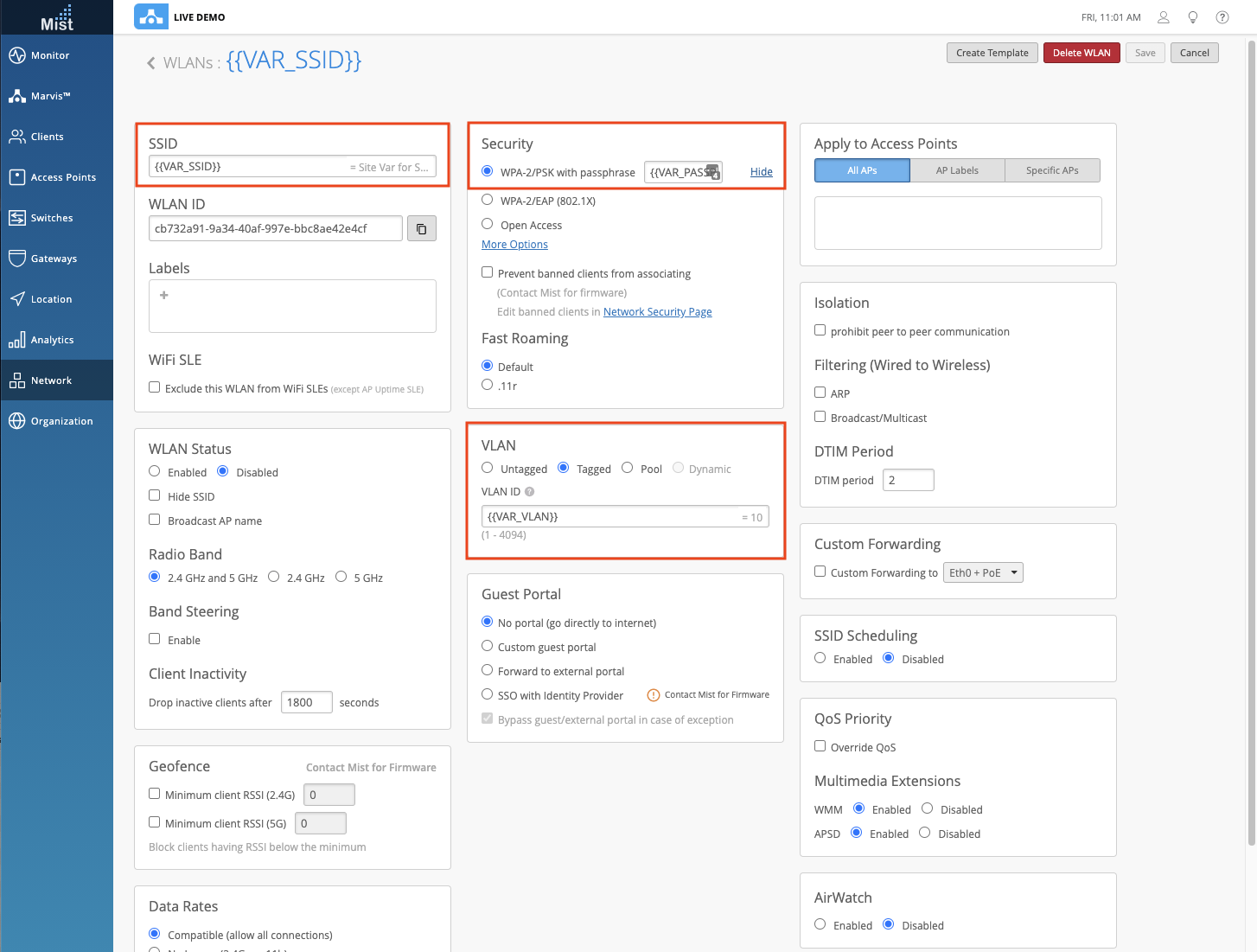Open the Eth0 + PoE dropdown
Image resolution: width=1257 pixels, height=952 pixels.
click(983, 572)
